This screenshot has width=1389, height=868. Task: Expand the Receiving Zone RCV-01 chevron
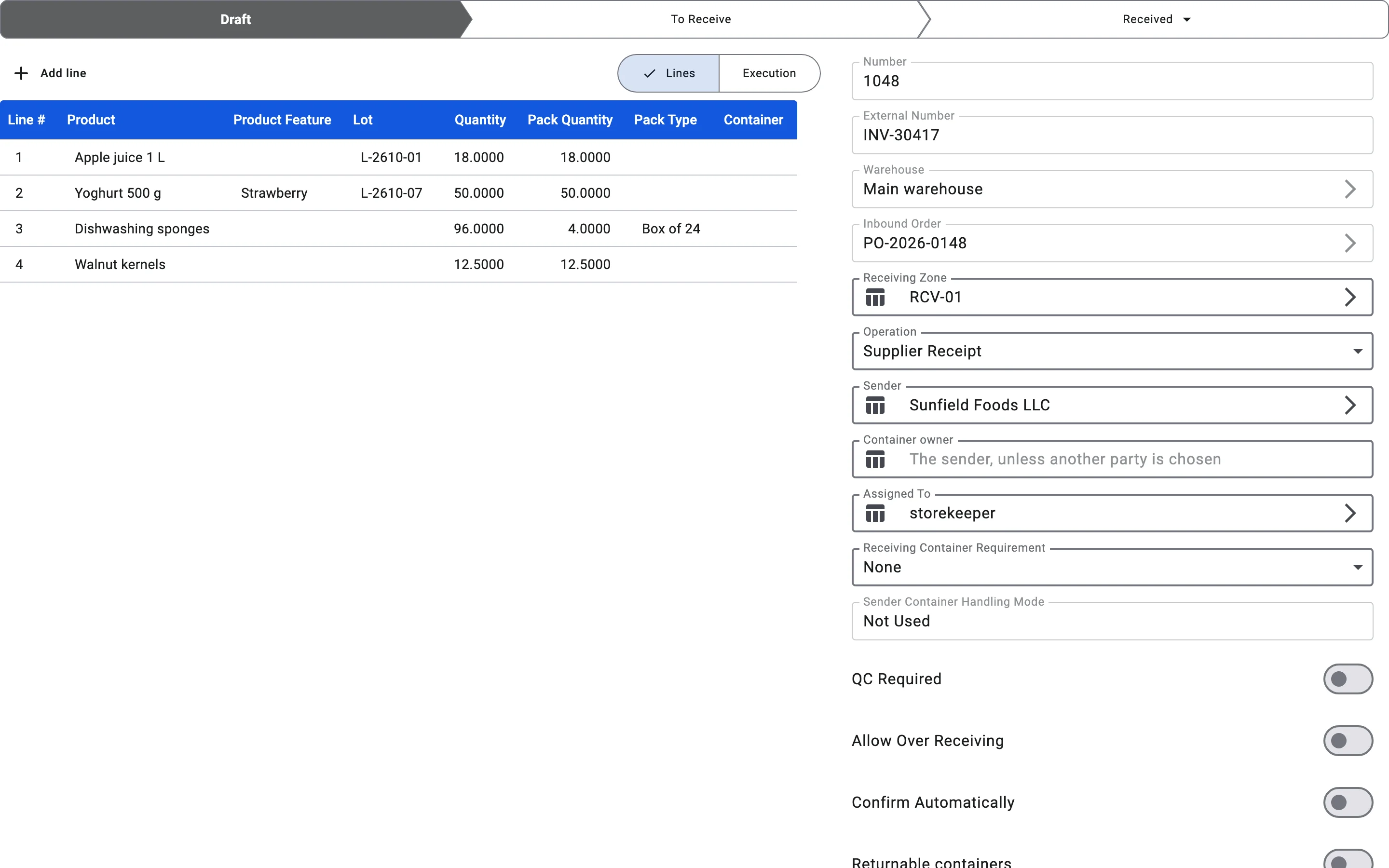coord(1350,298)
